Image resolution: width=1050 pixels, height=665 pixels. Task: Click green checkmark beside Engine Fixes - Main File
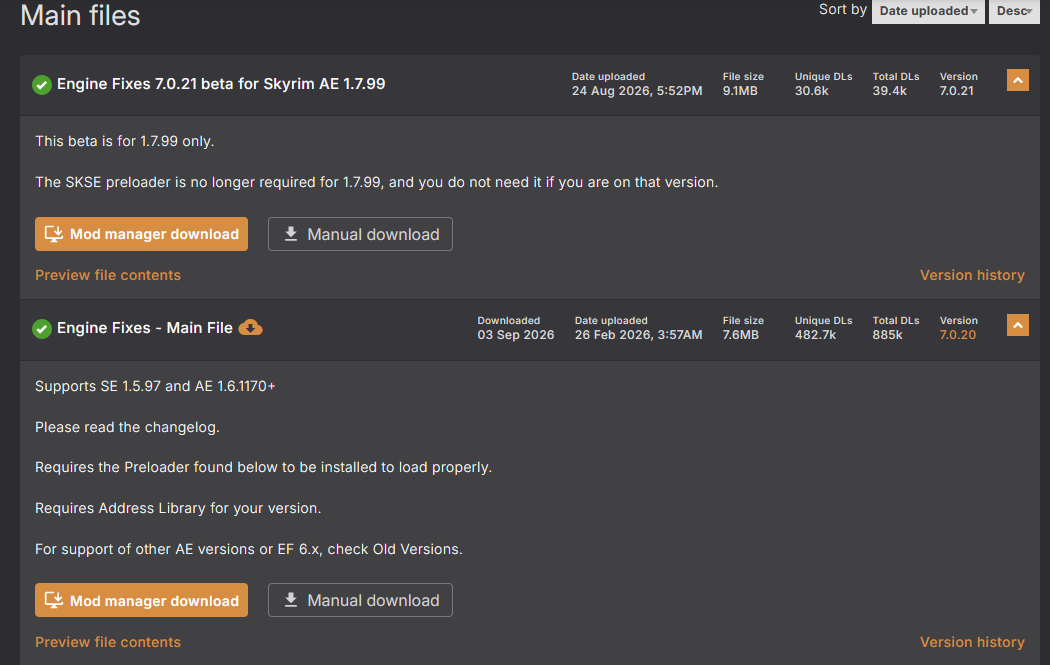pos(42,329)
